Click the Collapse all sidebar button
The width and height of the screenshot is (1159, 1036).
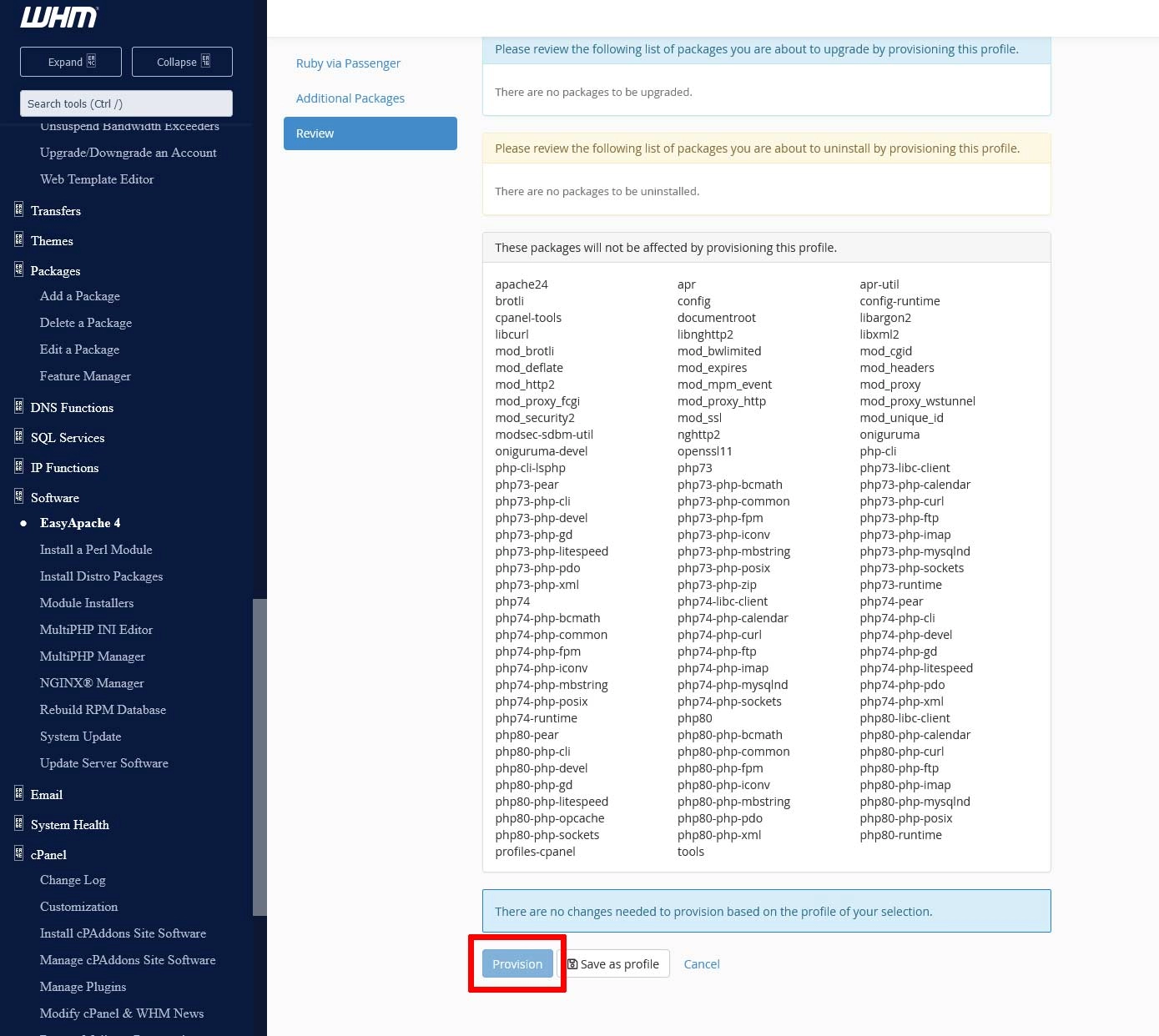182,62
